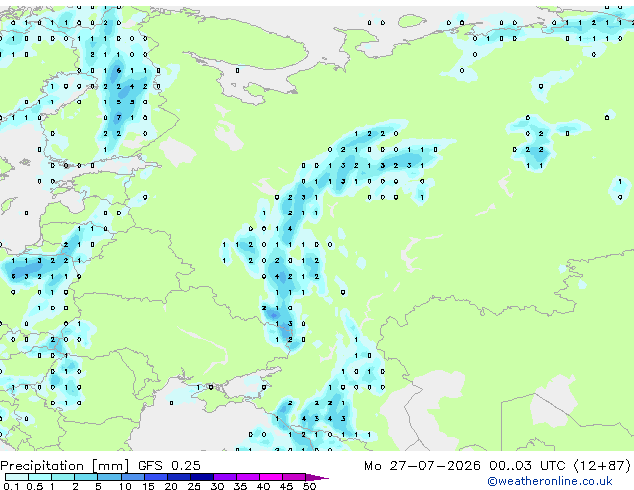Pick the 30–35 mm purple legend swatch
The height and width of the screenshot is (490, 634).
[x=224, y=477]
